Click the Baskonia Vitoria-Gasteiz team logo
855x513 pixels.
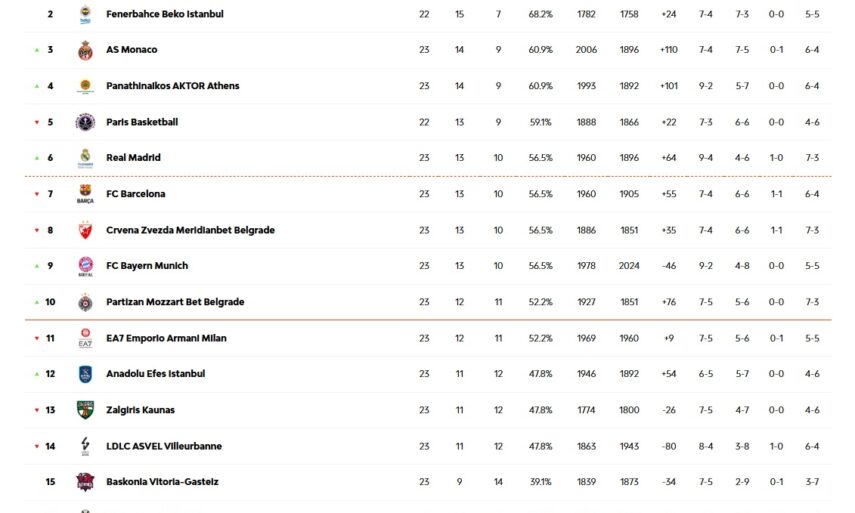tap(85, 482)
